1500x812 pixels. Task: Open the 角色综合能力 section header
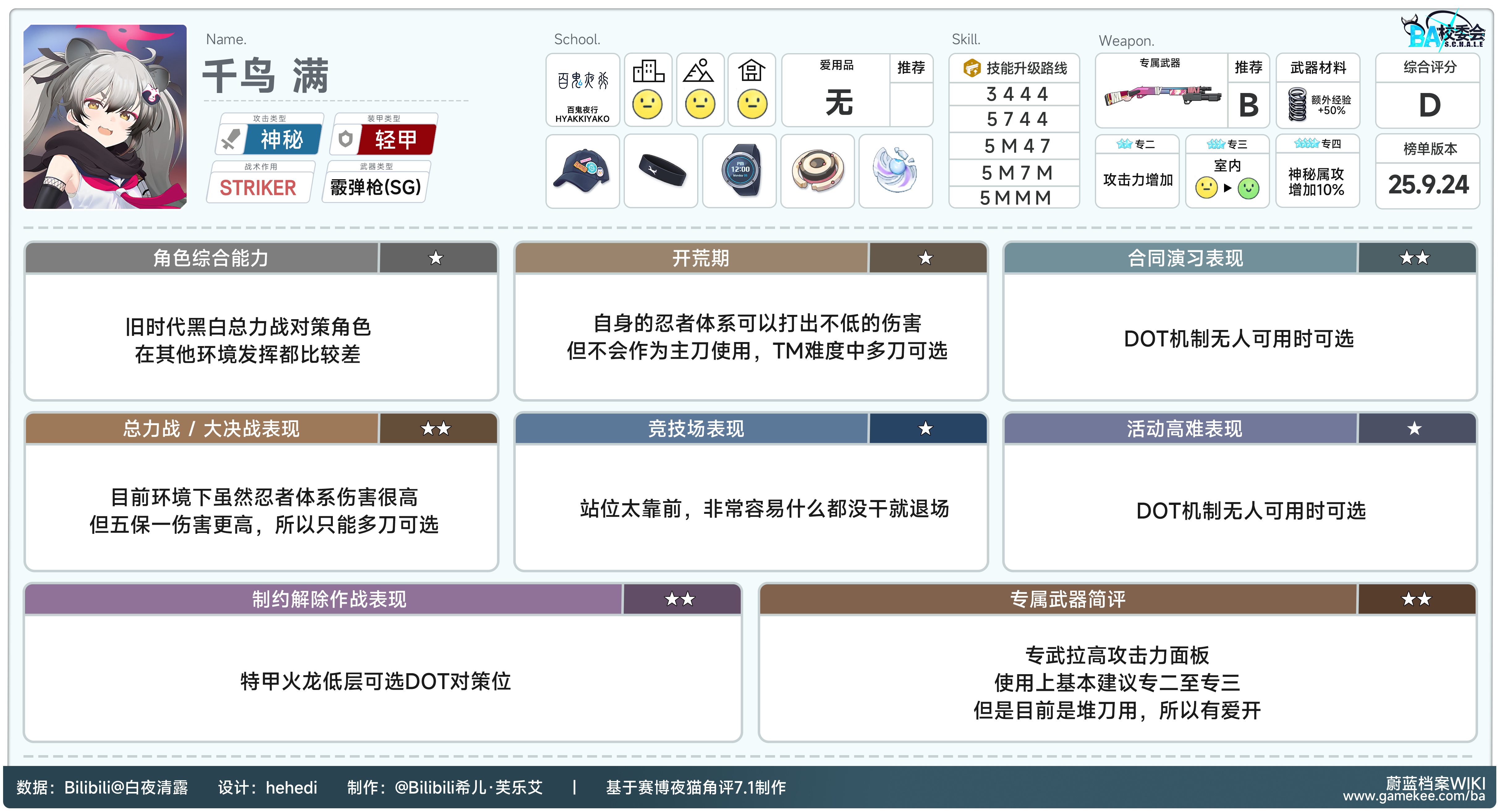211,258
